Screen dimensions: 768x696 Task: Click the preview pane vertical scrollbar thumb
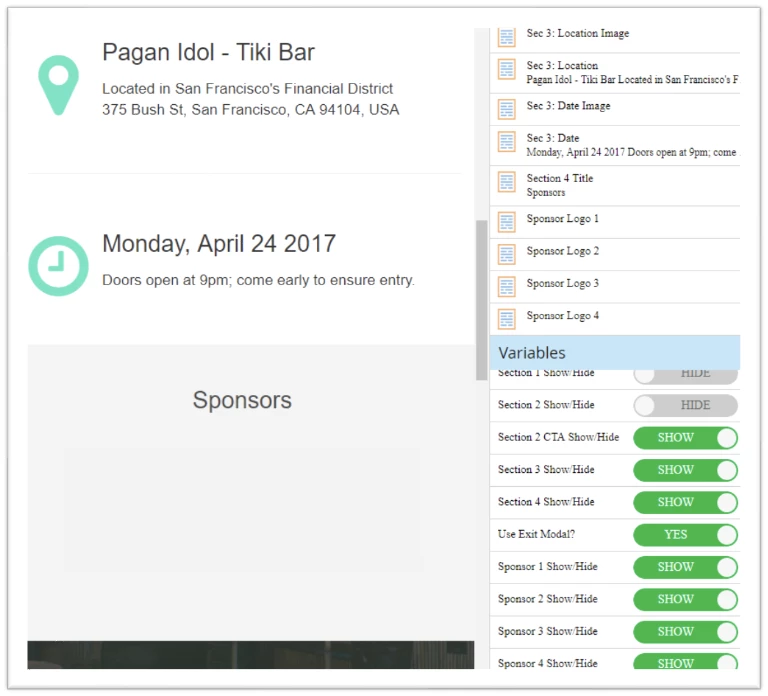481,300
